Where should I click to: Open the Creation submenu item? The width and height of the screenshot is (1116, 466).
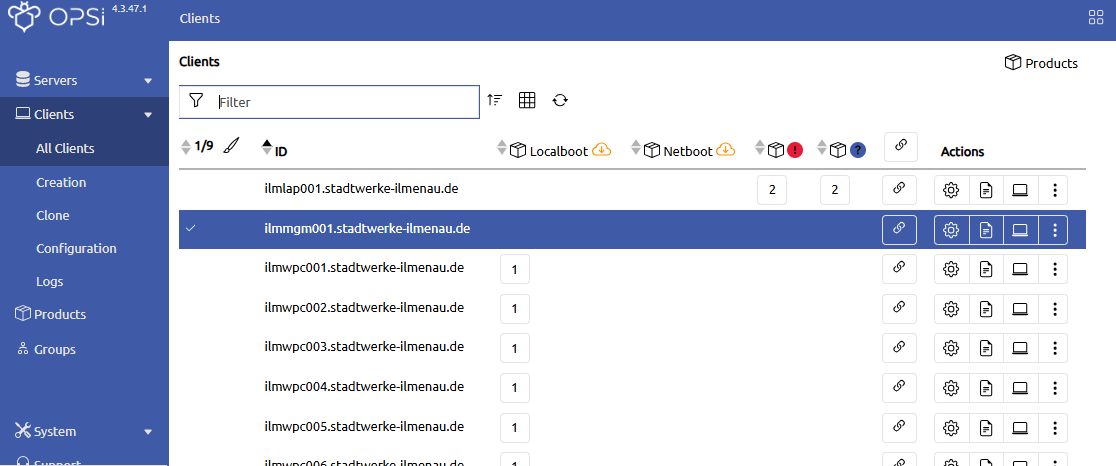(61, 183)
